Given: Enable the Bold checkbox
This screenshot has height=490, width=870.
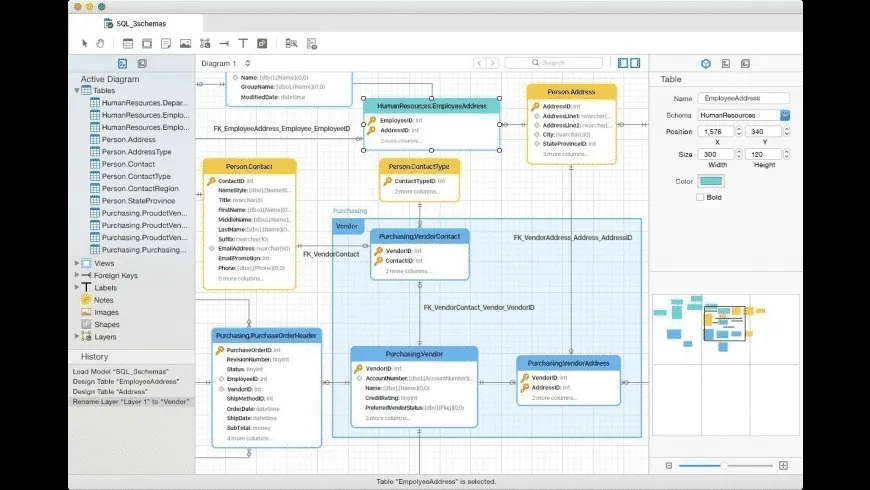Looking at the screenshot, I should point(700,197).
